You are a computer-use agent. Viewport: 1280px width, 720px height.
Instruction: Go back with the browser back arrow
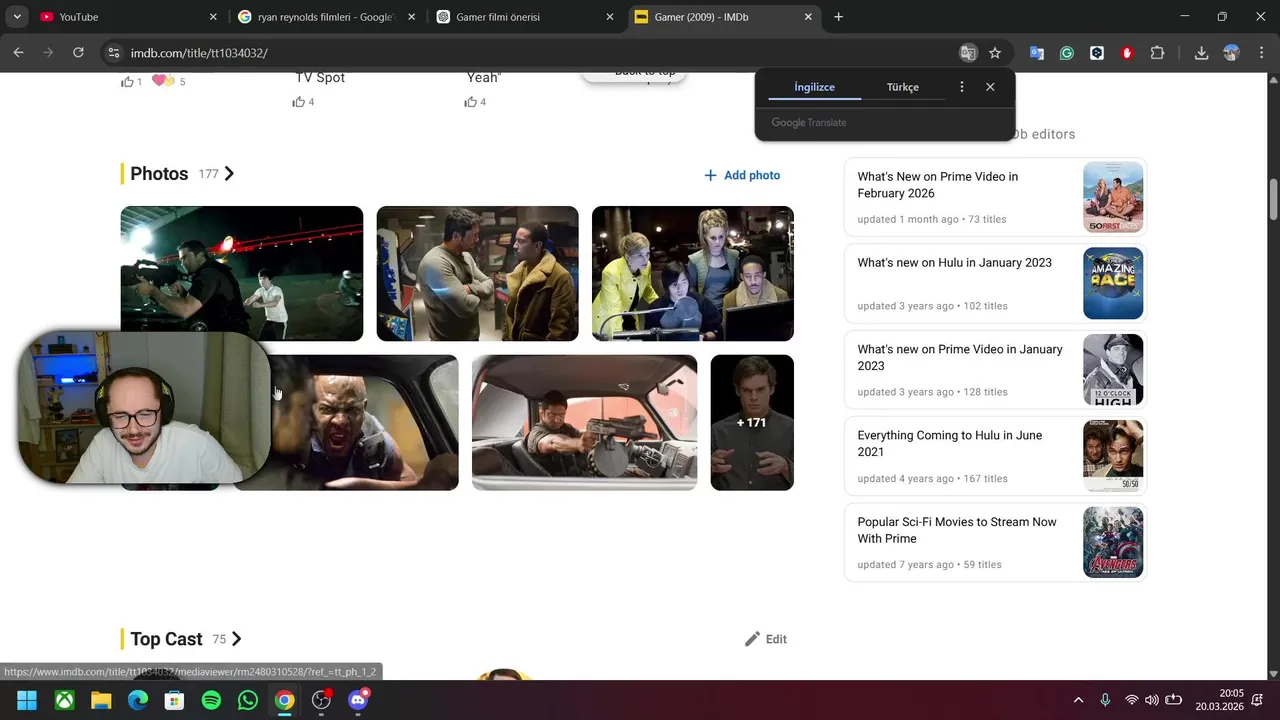pos(18,53)
